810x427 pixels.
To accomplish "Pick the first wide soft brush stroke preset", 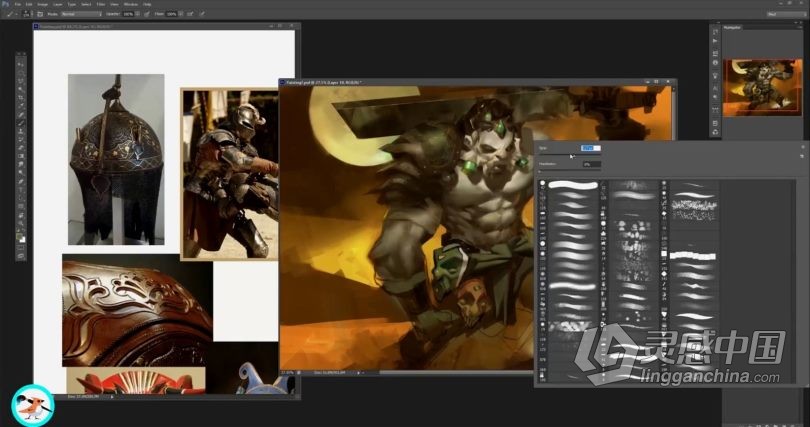I will 573,184.
